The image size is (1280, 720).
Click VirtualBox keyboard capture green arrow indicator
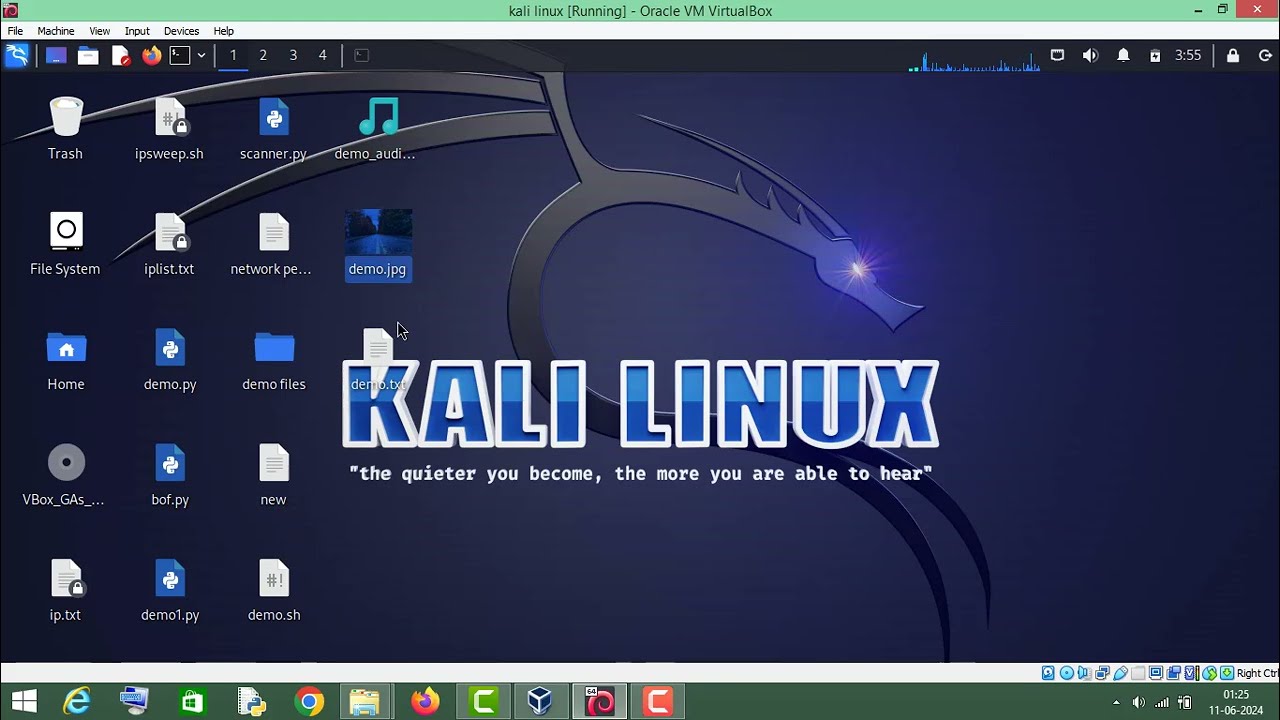click(x=1227, y=673)
